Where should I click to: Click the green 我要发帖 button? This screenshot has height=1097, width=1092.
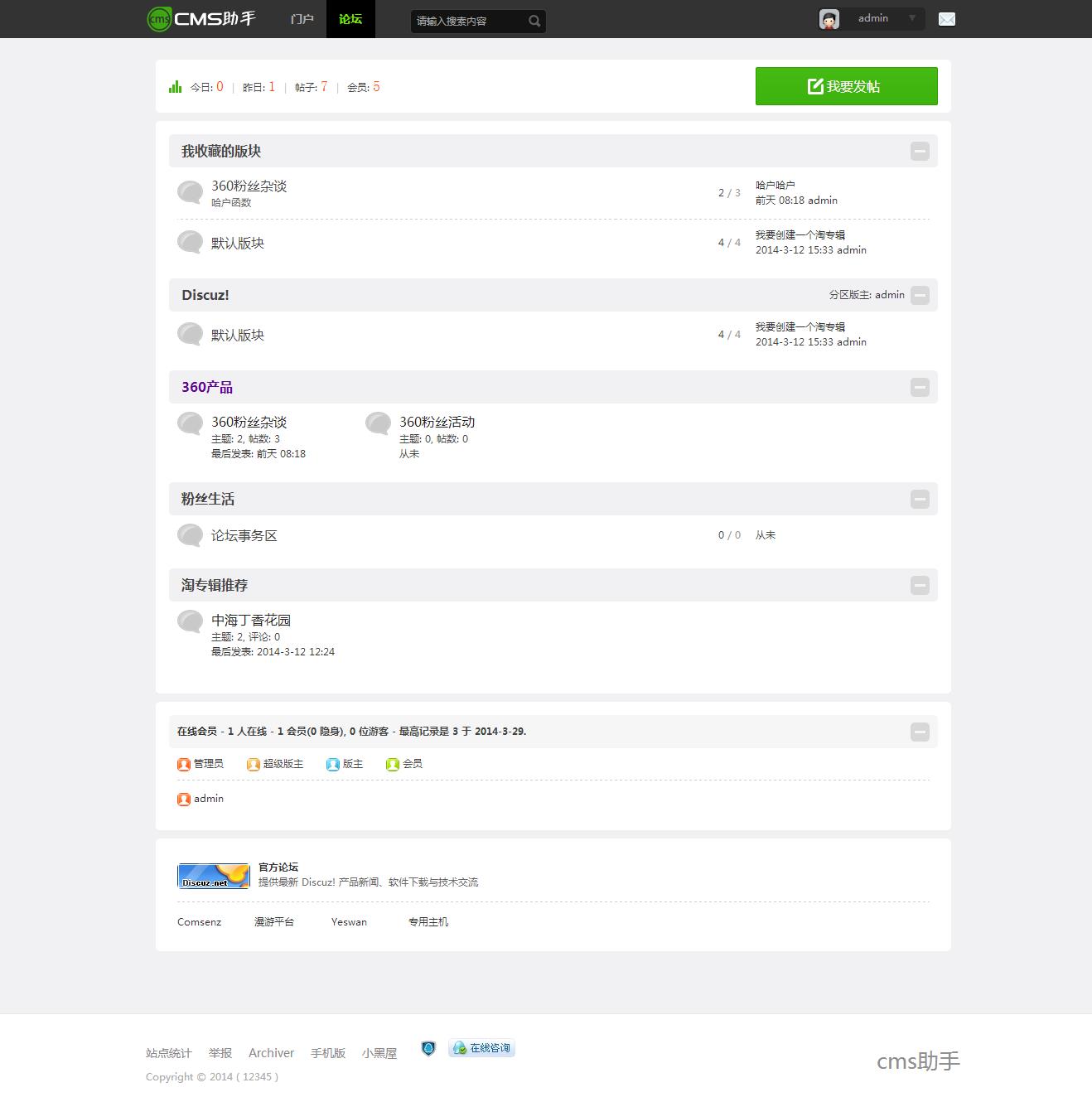(x=847, y=86)
